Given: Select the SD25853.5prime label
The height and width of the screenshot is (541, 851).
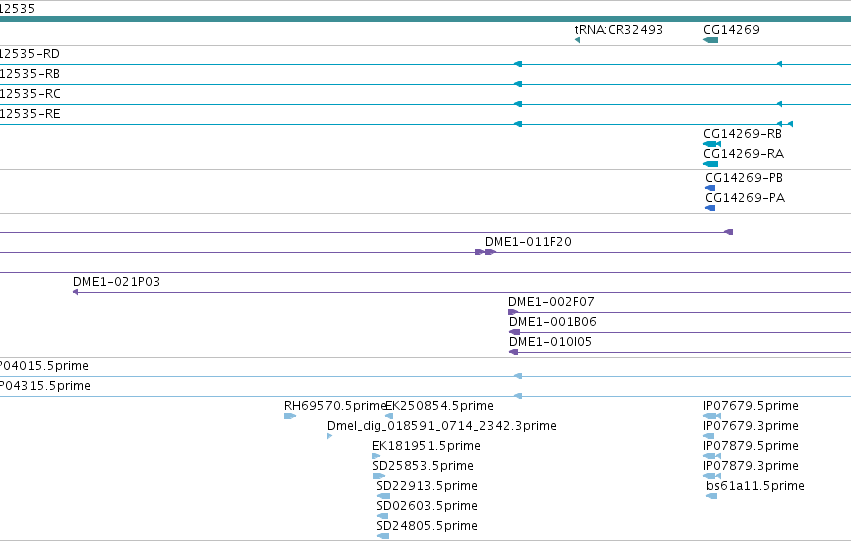Looking at the screenshot, I should coord(423,467).
